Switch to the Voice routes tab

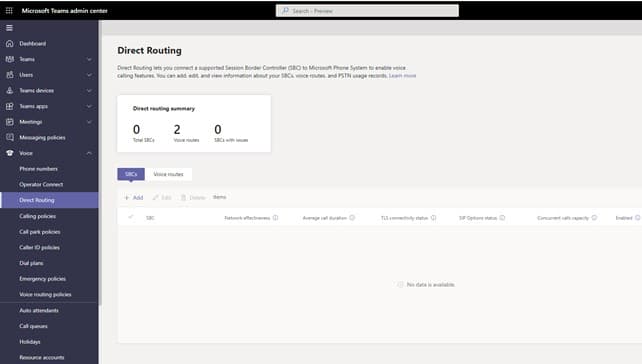[168, 174]
